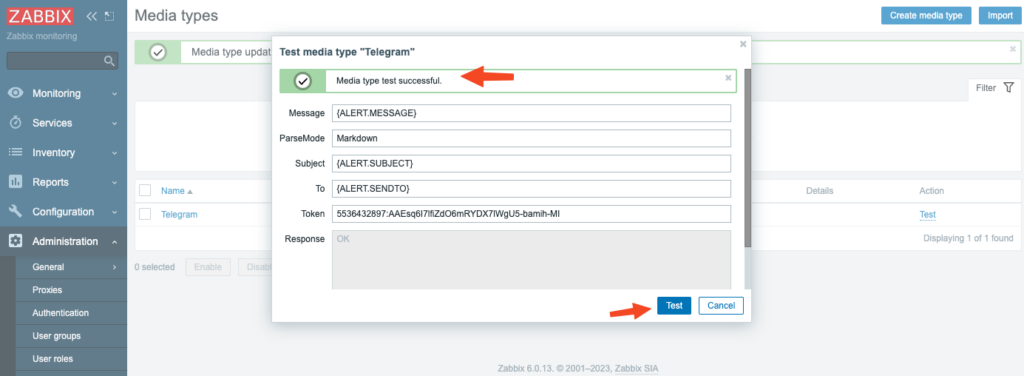Click the Reports chart icon
This screenshot has width=1024, height=376.
coord(16,182)
